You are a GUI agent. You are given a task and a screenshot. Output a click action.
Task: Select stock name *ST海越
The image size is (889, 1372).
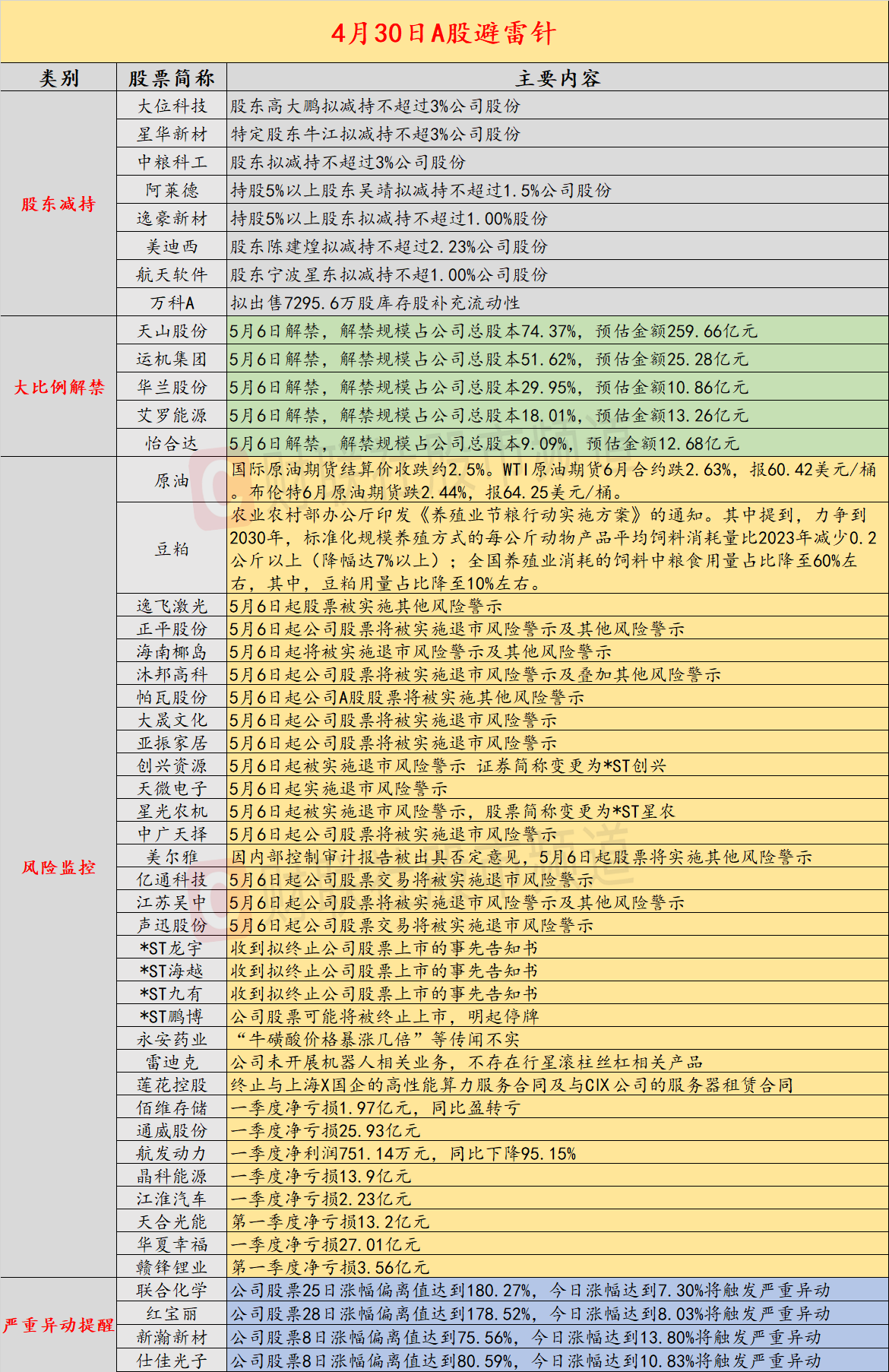pyautogui.click(x=172, y=971)
